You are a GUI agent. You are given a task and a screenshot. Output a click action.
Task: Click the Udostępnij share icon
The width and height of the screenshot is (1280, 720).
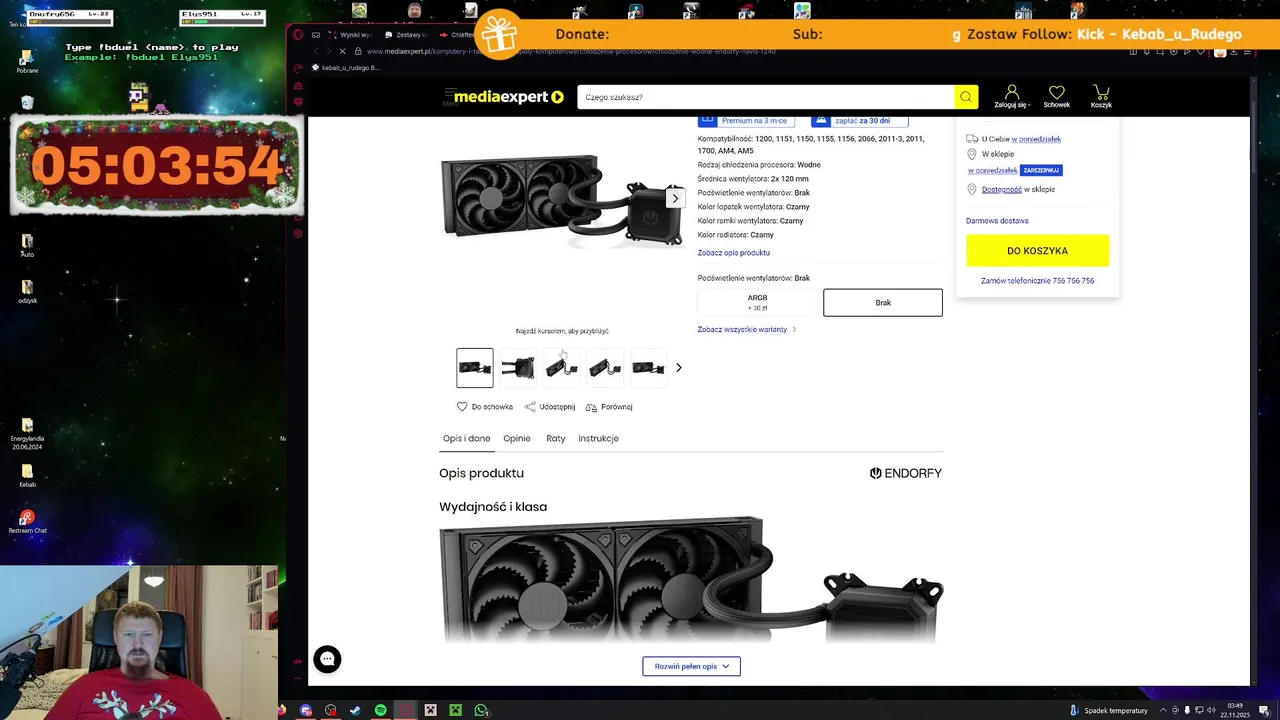coord(530,407)
